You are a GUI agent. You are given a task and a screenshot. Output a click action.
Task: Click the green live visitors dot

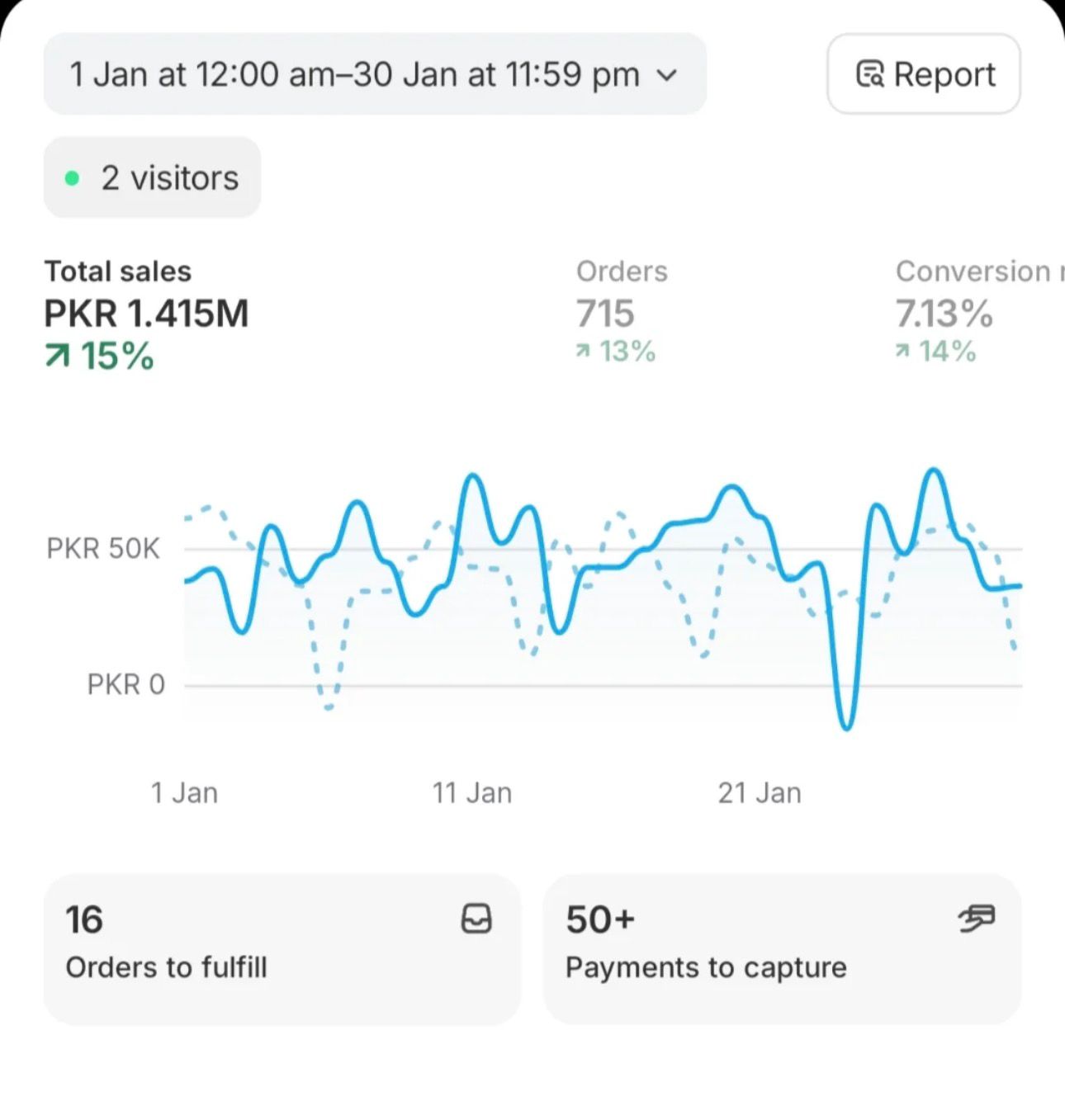(x=72, y=178)
